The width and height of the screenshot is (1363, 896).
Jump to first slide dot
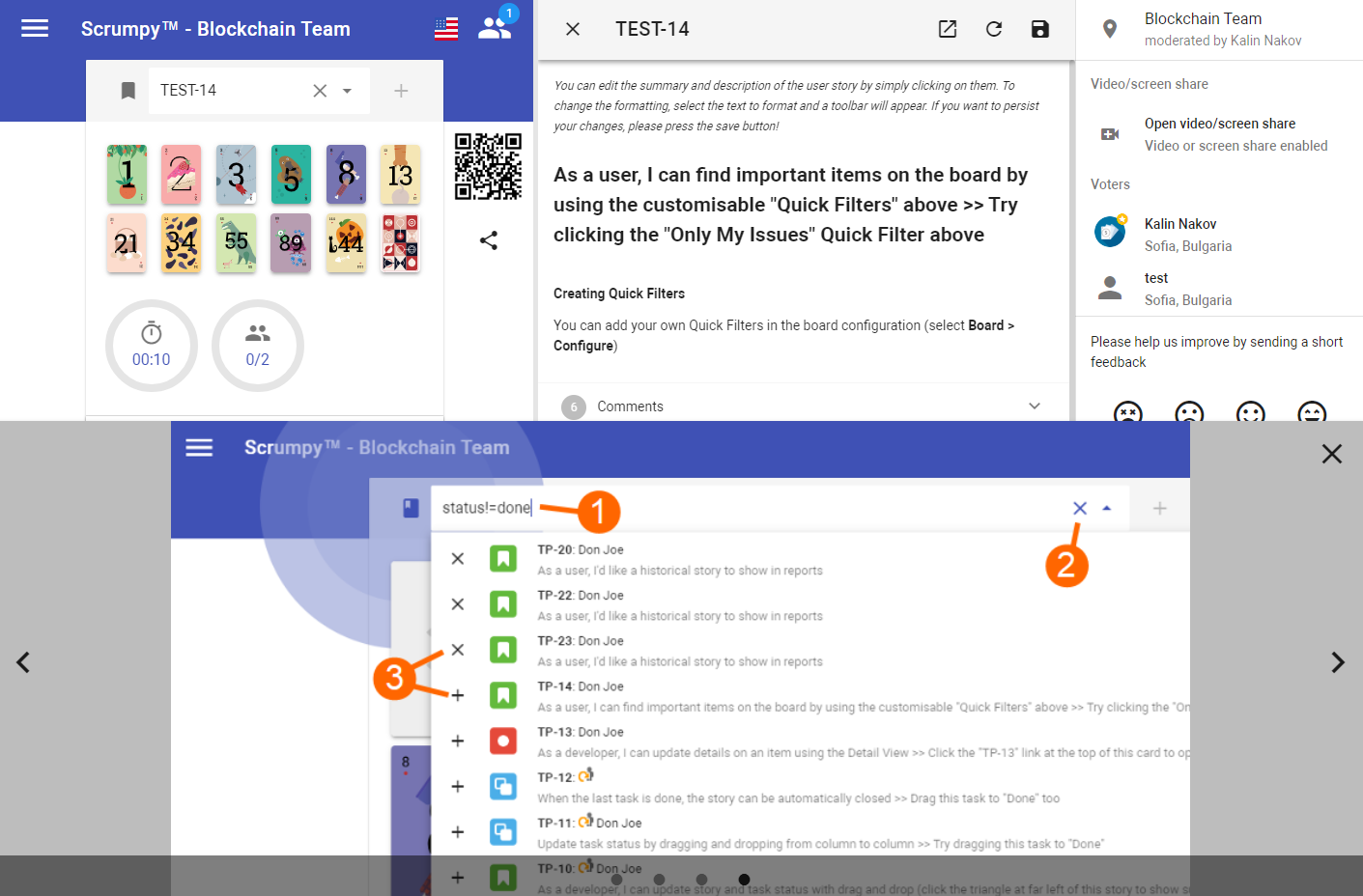pyautogui.click(x=616, y=880)
